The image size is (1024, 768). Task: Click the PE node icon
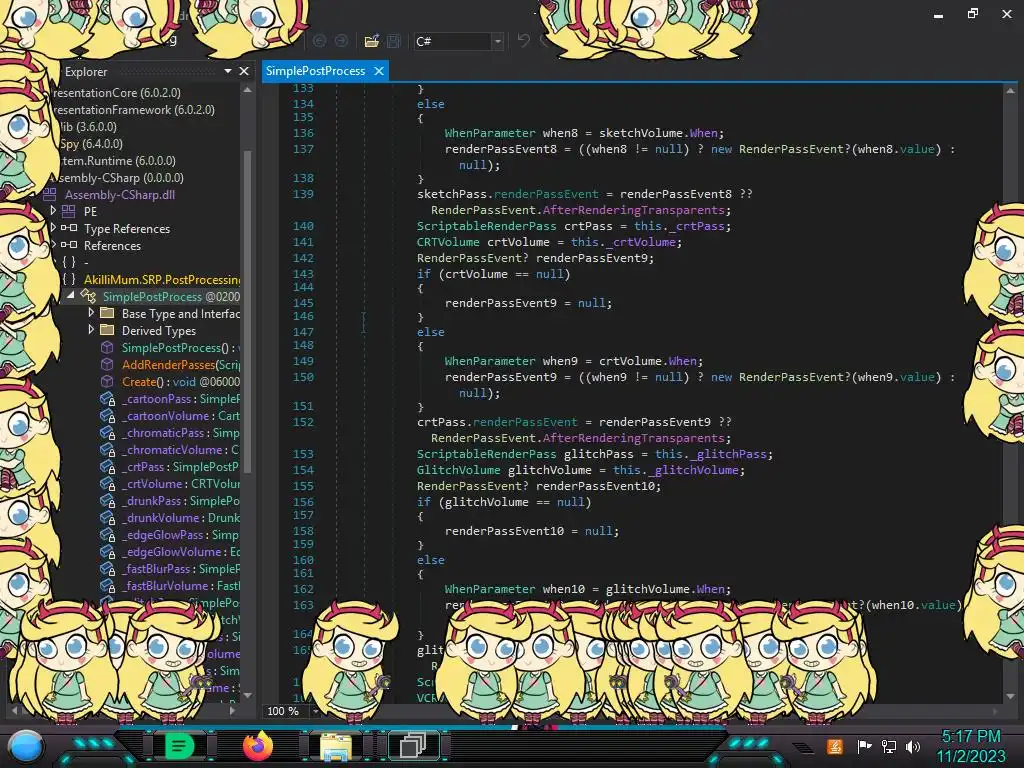(x=69, y=211)
